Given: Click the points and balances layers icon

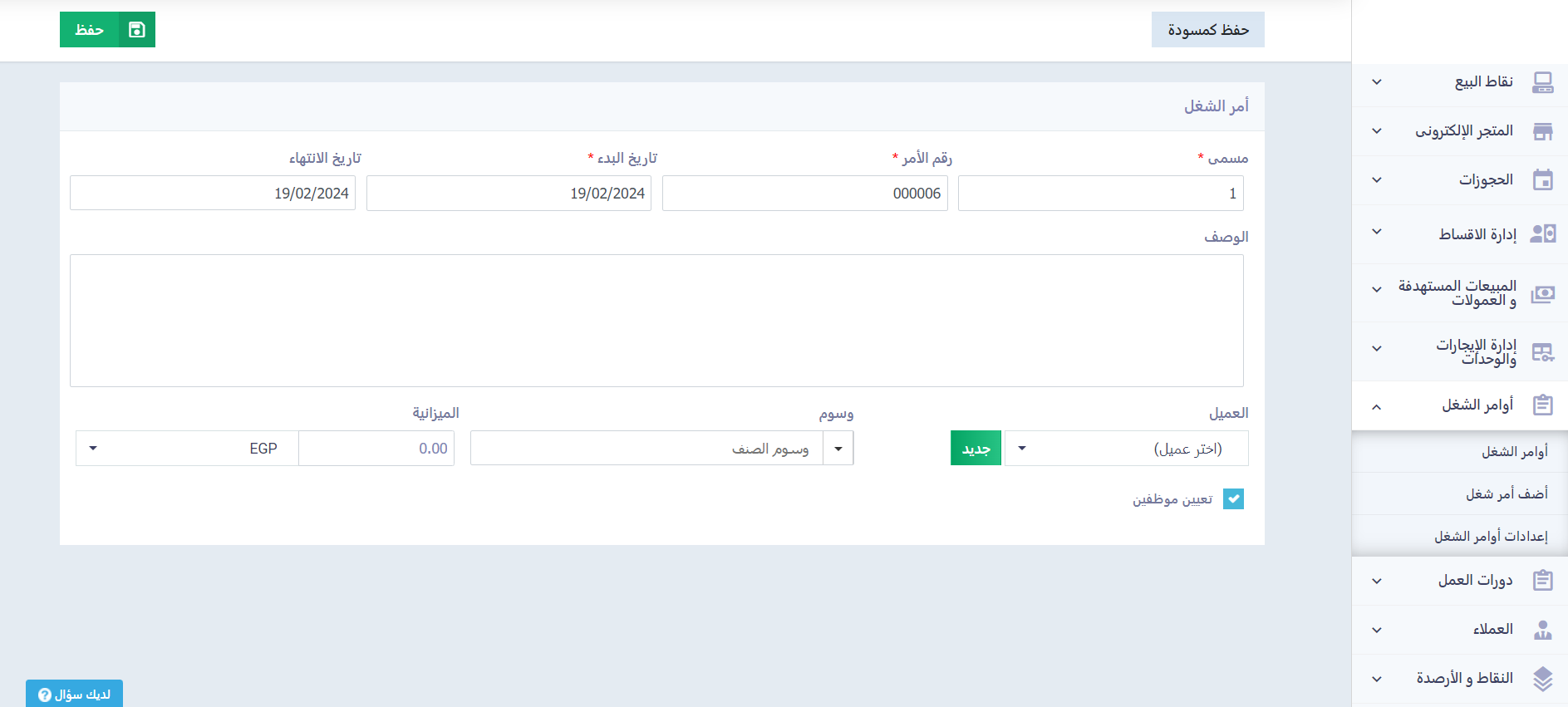Looking at the screenshot, I should point(1542,678).
